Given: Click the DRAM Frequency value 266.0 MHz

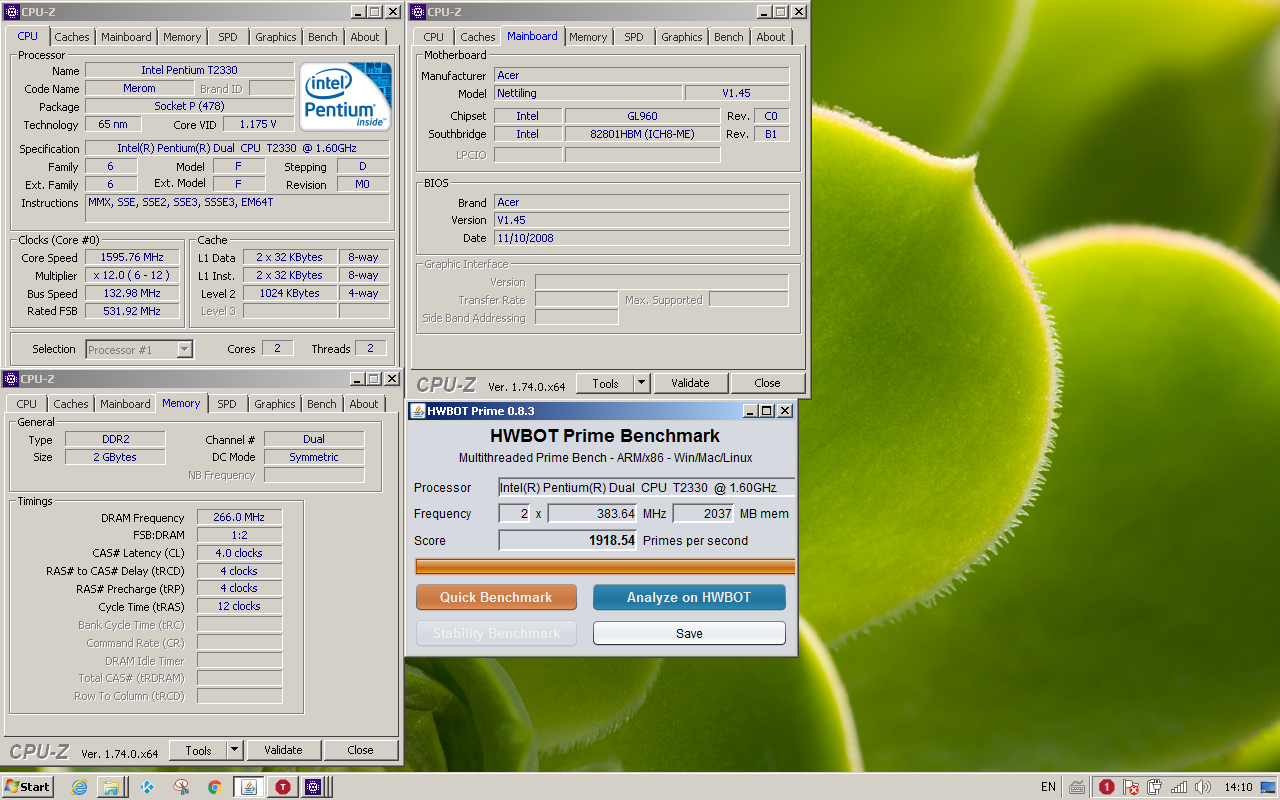Looking at the screenshot, I should pyautogui.click(x=239, y=517).
